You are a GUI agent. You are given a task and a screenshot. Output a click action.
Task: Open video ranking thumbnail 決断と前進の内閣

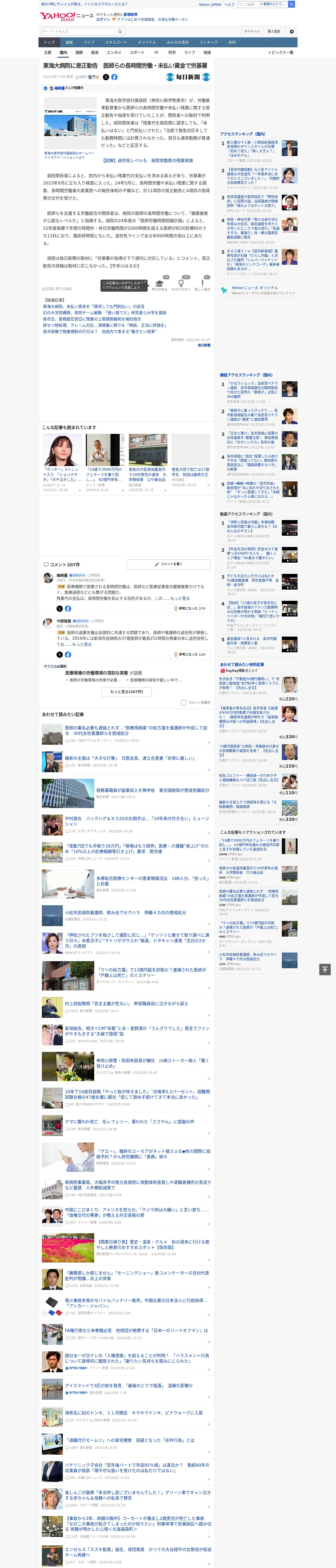290,528
